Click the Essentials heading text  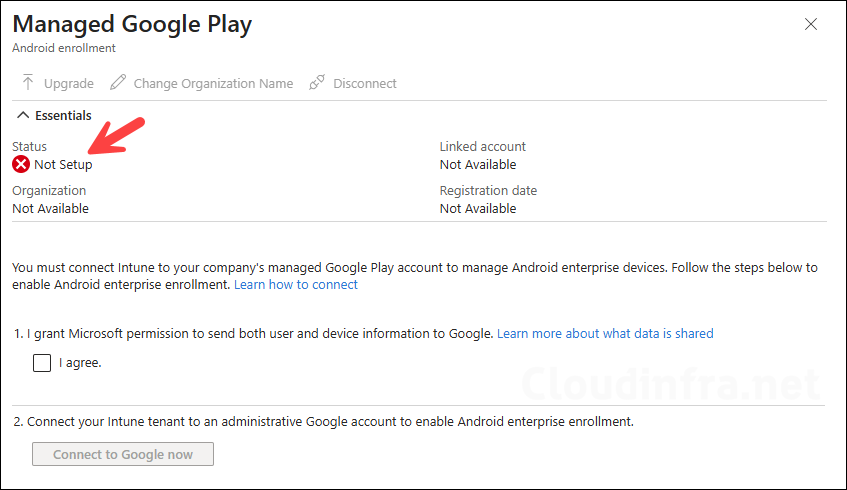63,116
